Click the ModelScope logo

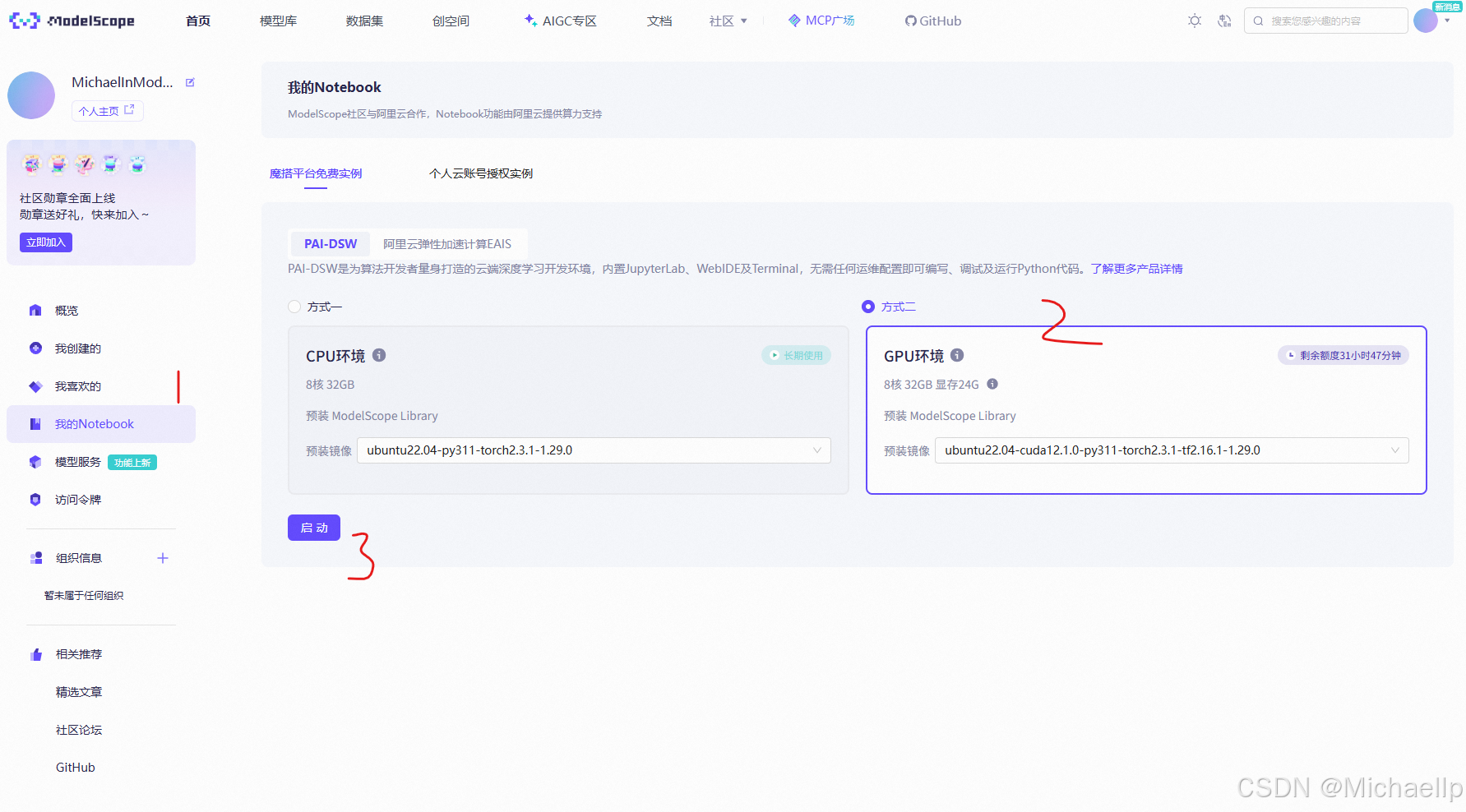pyautogui.click(x=72, y=21)
